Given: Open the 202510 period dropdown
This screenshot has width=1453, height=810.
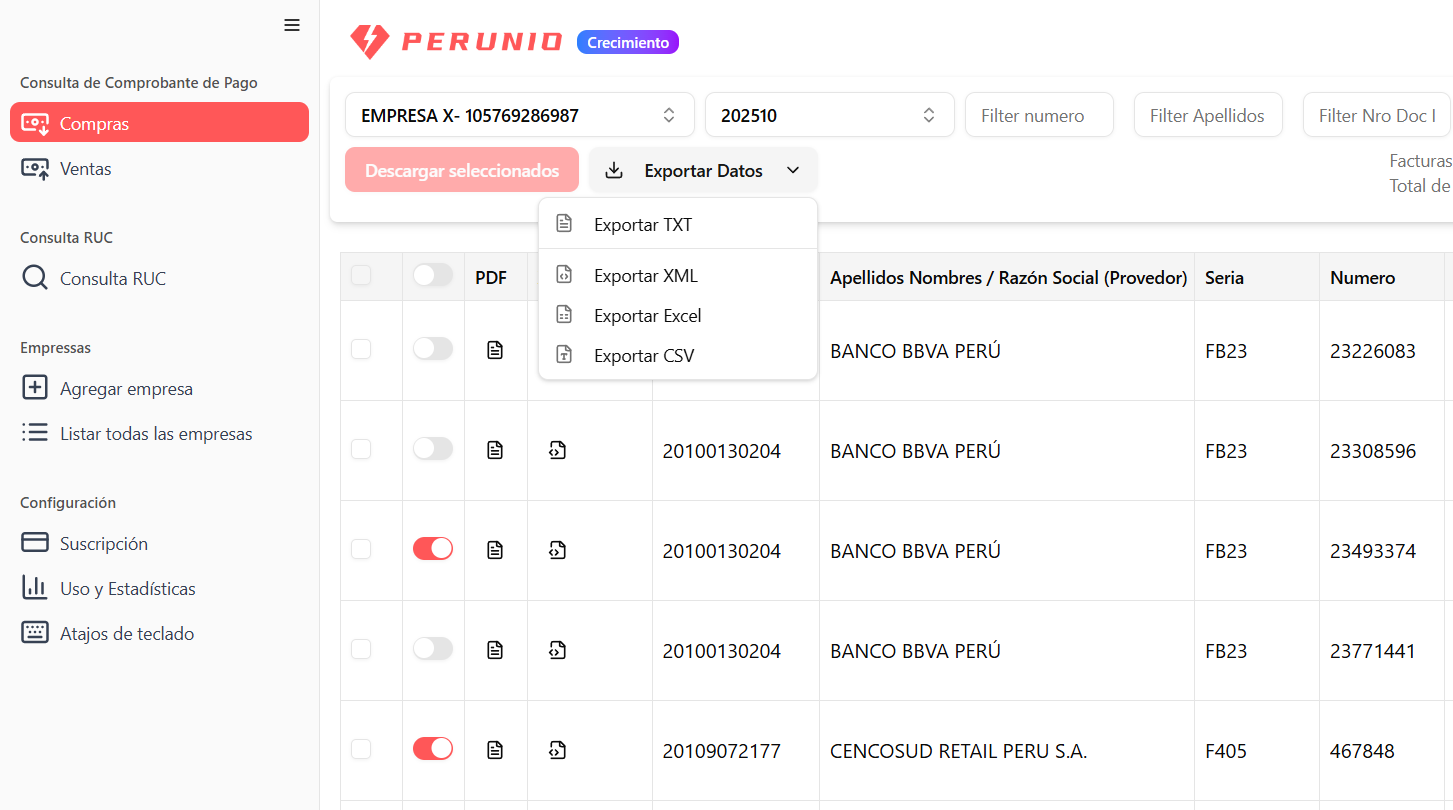Looking at the screenshot, I should (829, 114).
